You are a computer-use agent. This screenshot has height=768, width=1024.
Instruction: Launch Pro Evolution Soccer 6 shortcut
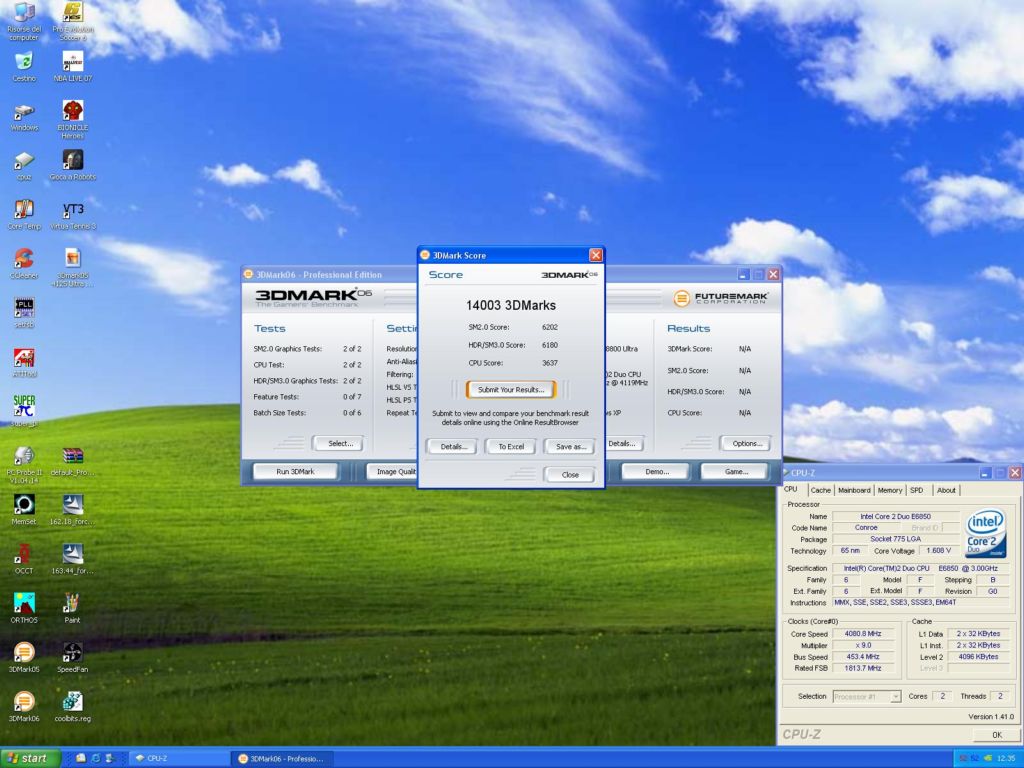click(x=72, y=21)
